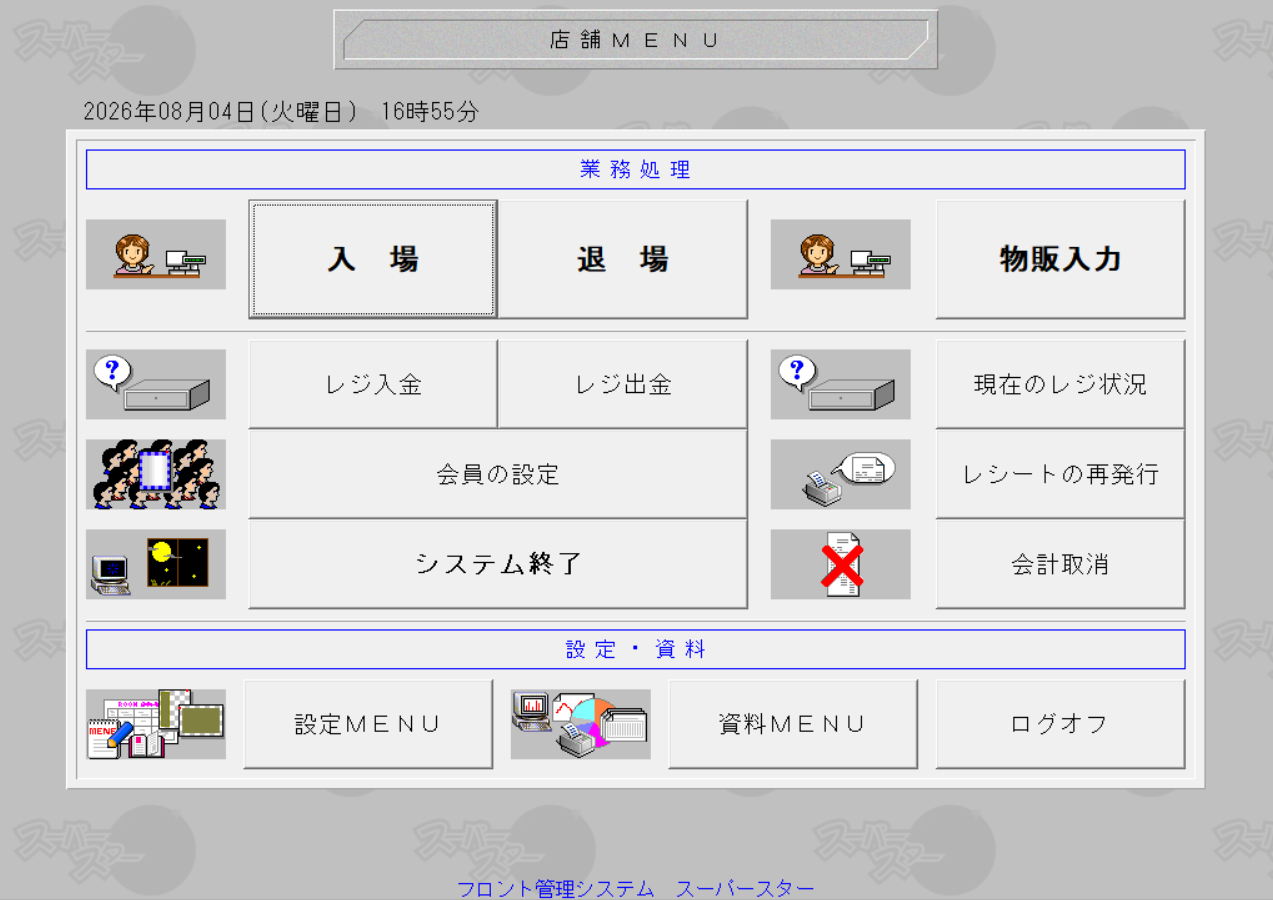Select 会計取消 to cancel a payment
The image size is (1273, 900).
point(1060,564)
